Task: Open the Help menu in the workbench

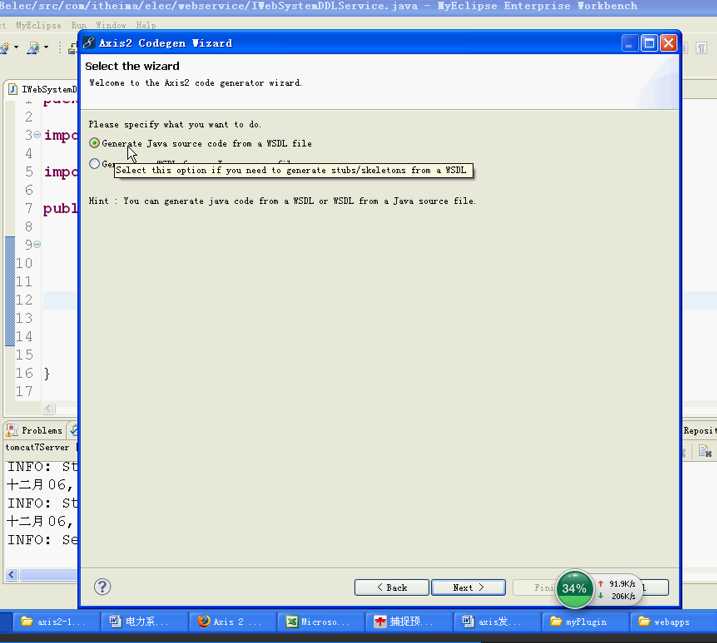Action: [146, 25]
